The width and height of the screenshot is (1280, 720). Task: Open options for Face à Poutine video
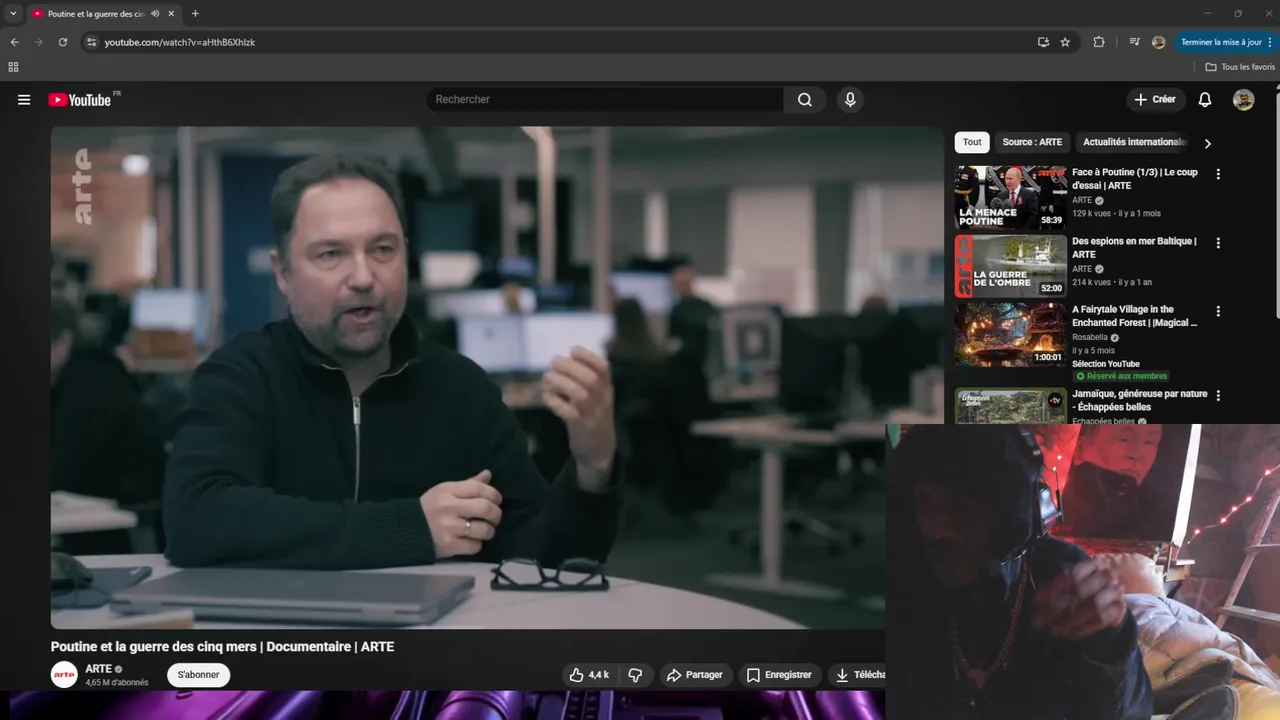click(x=1218, y=174)
